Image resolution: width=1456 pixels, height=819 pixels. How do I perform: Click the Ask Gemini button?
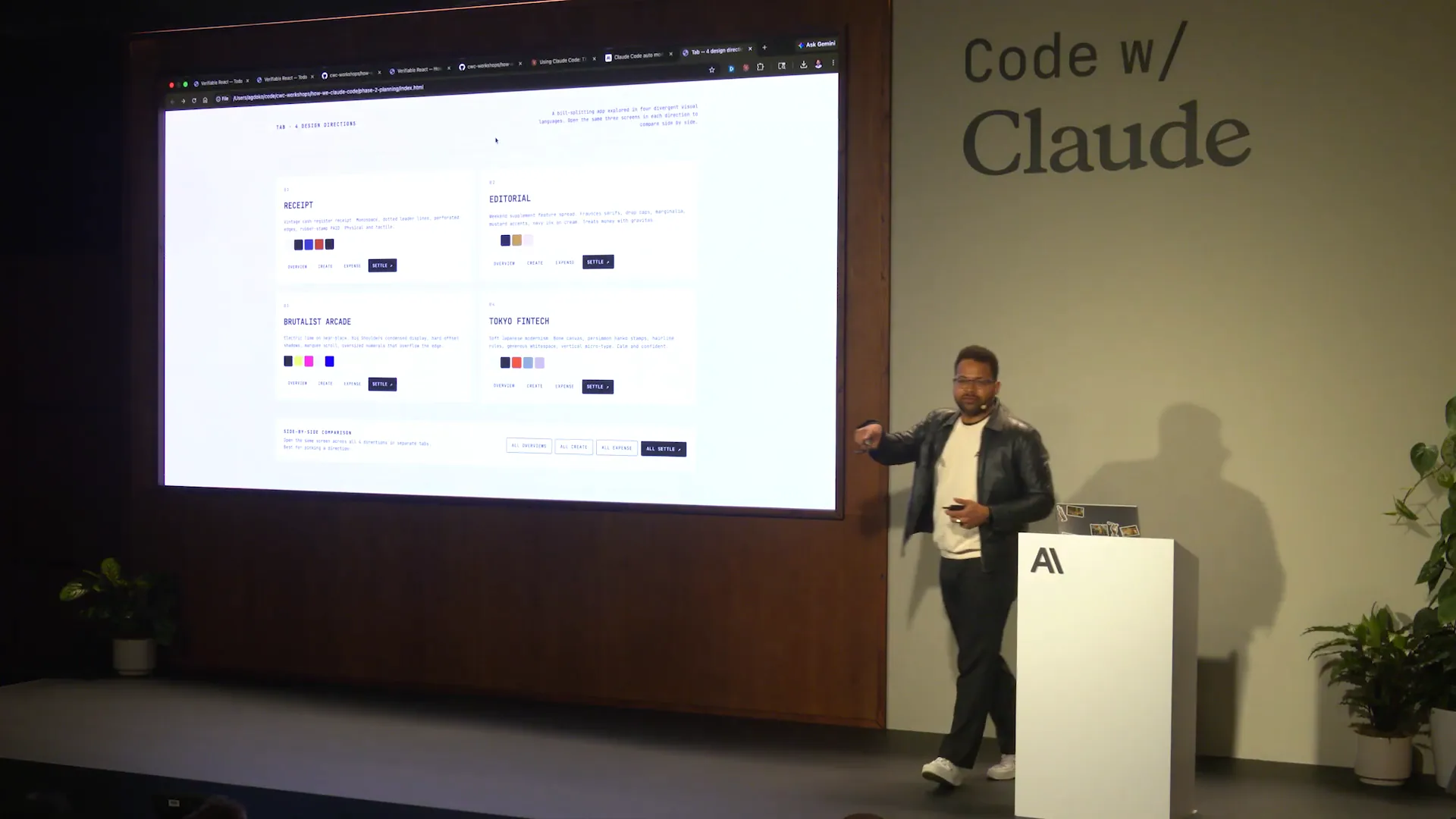point(817,45)
